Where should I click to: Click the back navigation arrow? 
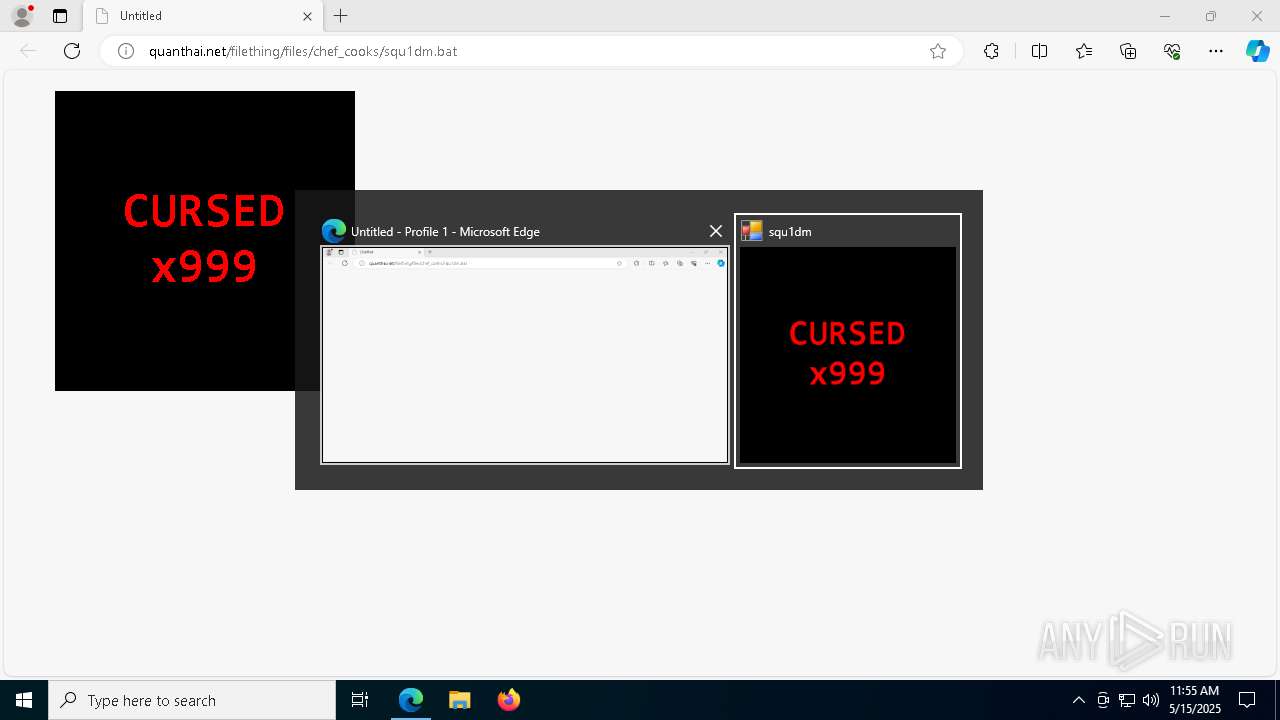(x=28, y=51)
